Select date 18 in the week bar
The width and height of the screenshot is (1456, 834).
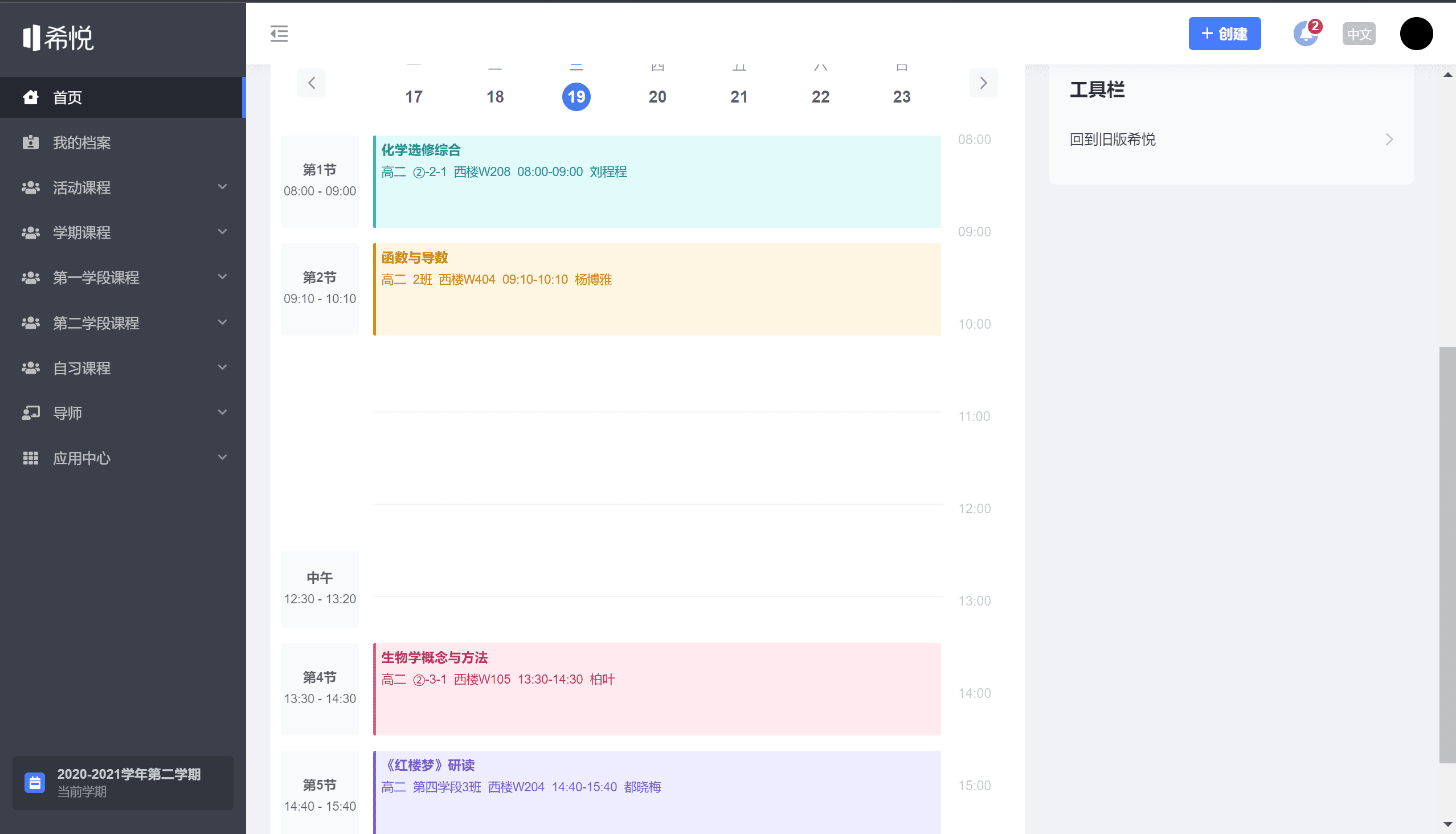click(495, 97)
